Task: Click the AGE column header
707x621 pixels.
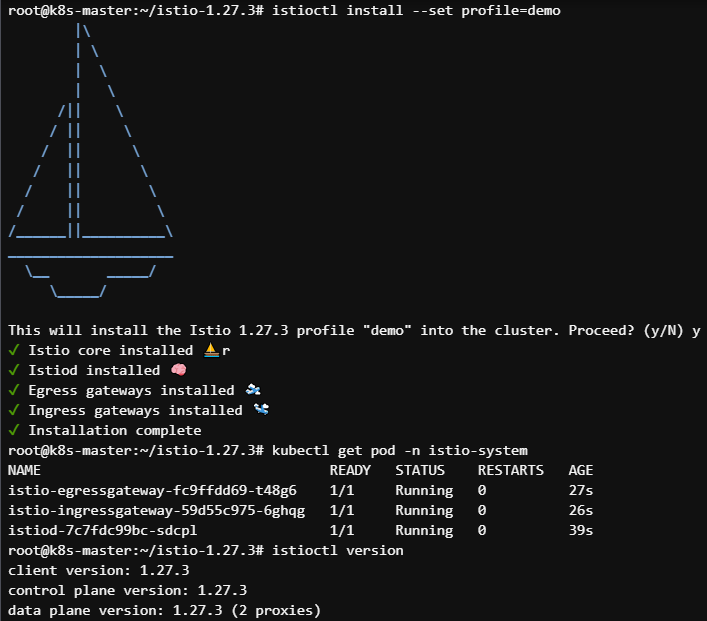Action: pos(581,470)
